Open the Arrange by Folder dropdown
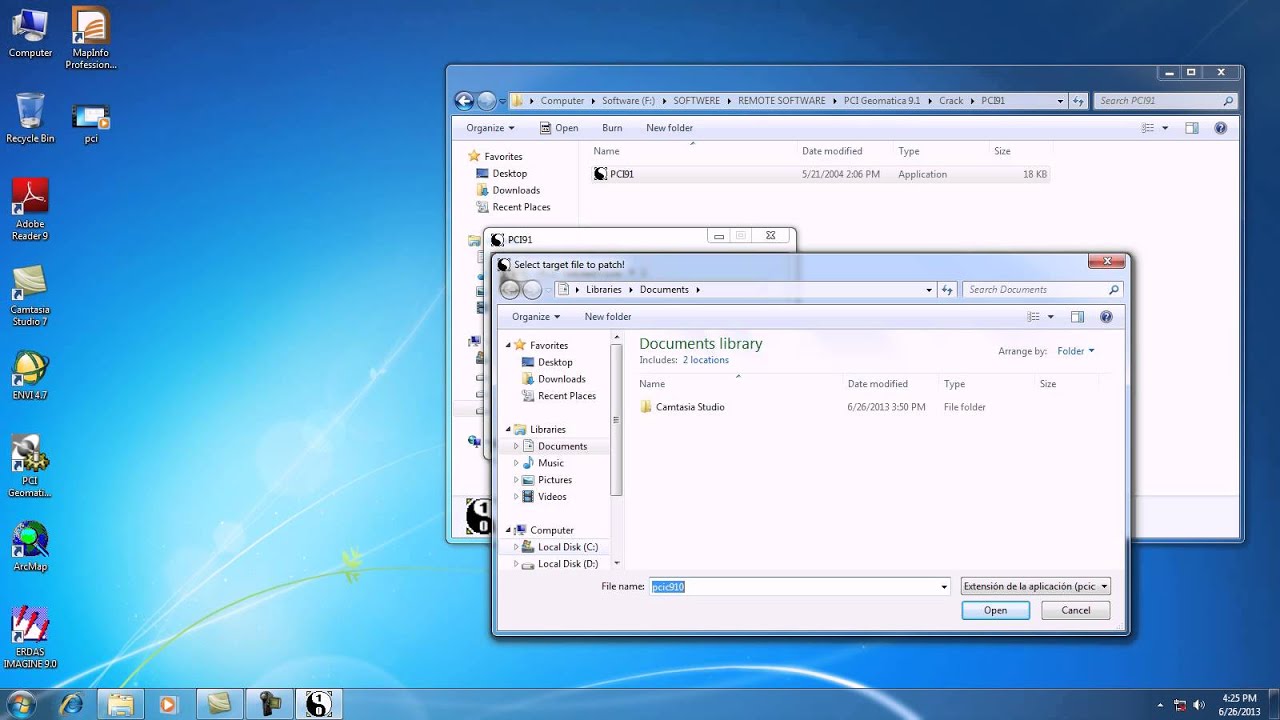Viewport: 1280px width, 720px height. (1075, 351)
